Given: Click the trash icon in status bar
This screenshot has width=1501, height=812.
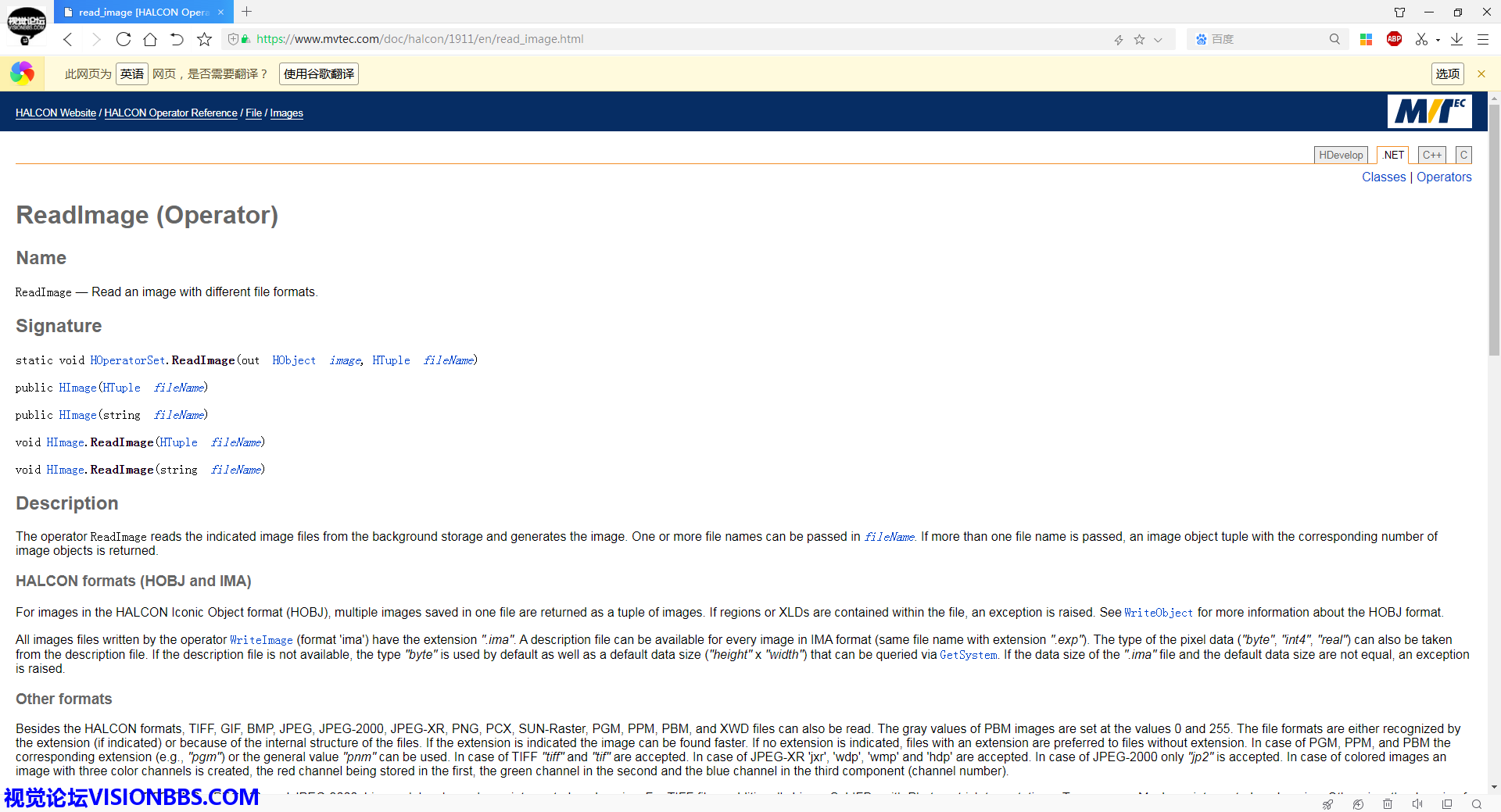Looking at the screenshot, I should pos(1388,804).
